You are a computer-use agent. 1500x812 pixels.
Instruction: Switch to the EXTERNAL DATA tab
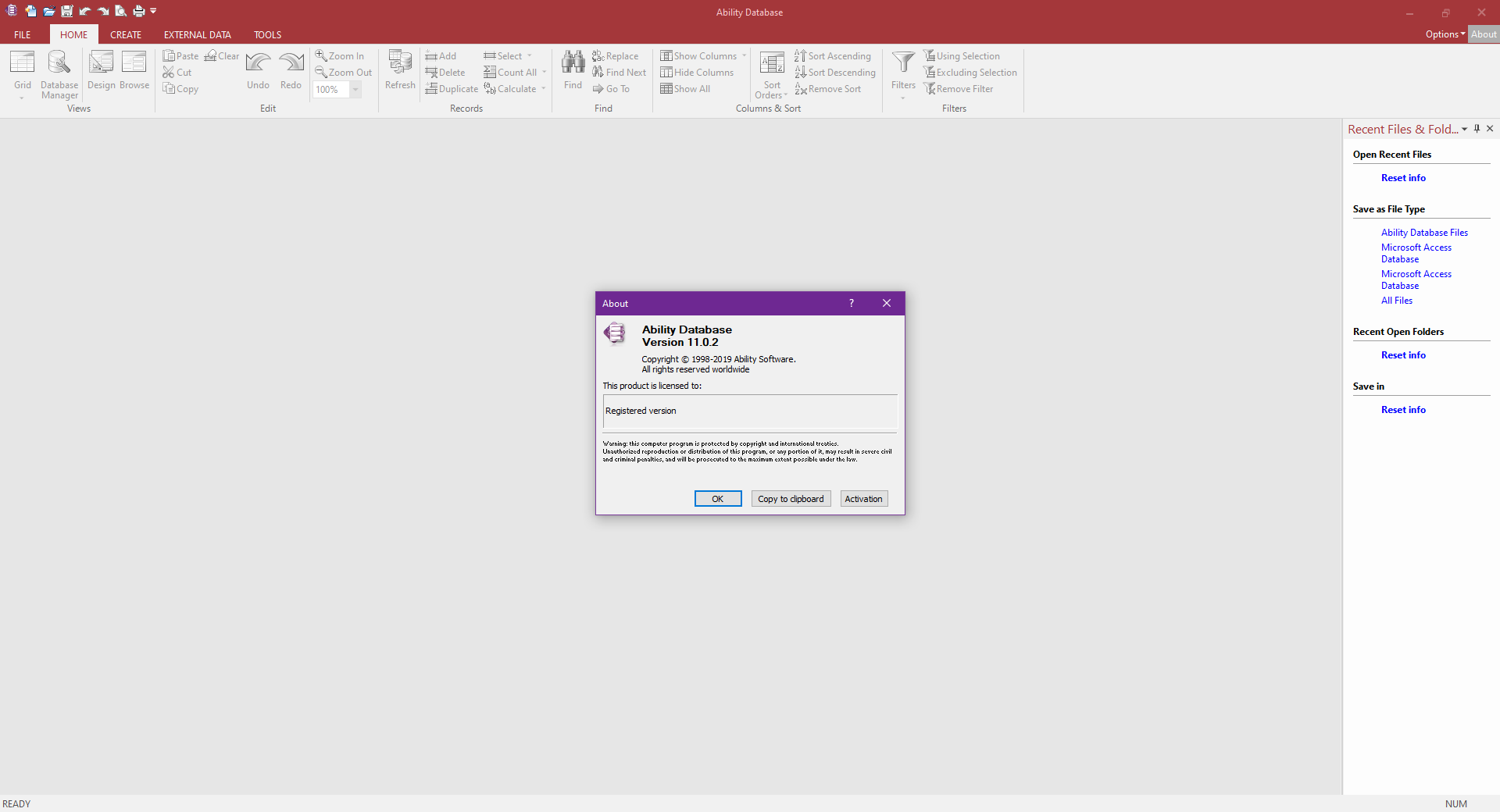click(198, 34)
